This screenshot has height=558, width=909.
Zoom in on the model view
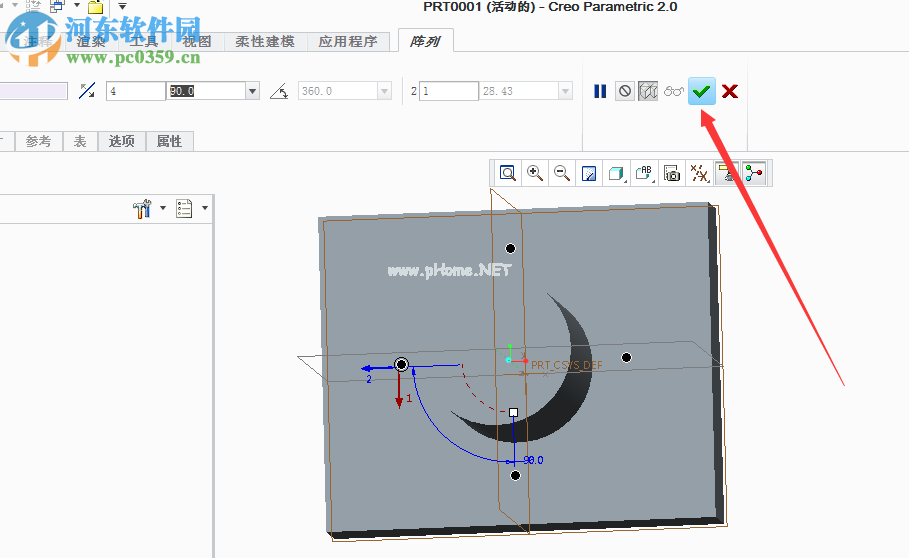click(535, 173)
